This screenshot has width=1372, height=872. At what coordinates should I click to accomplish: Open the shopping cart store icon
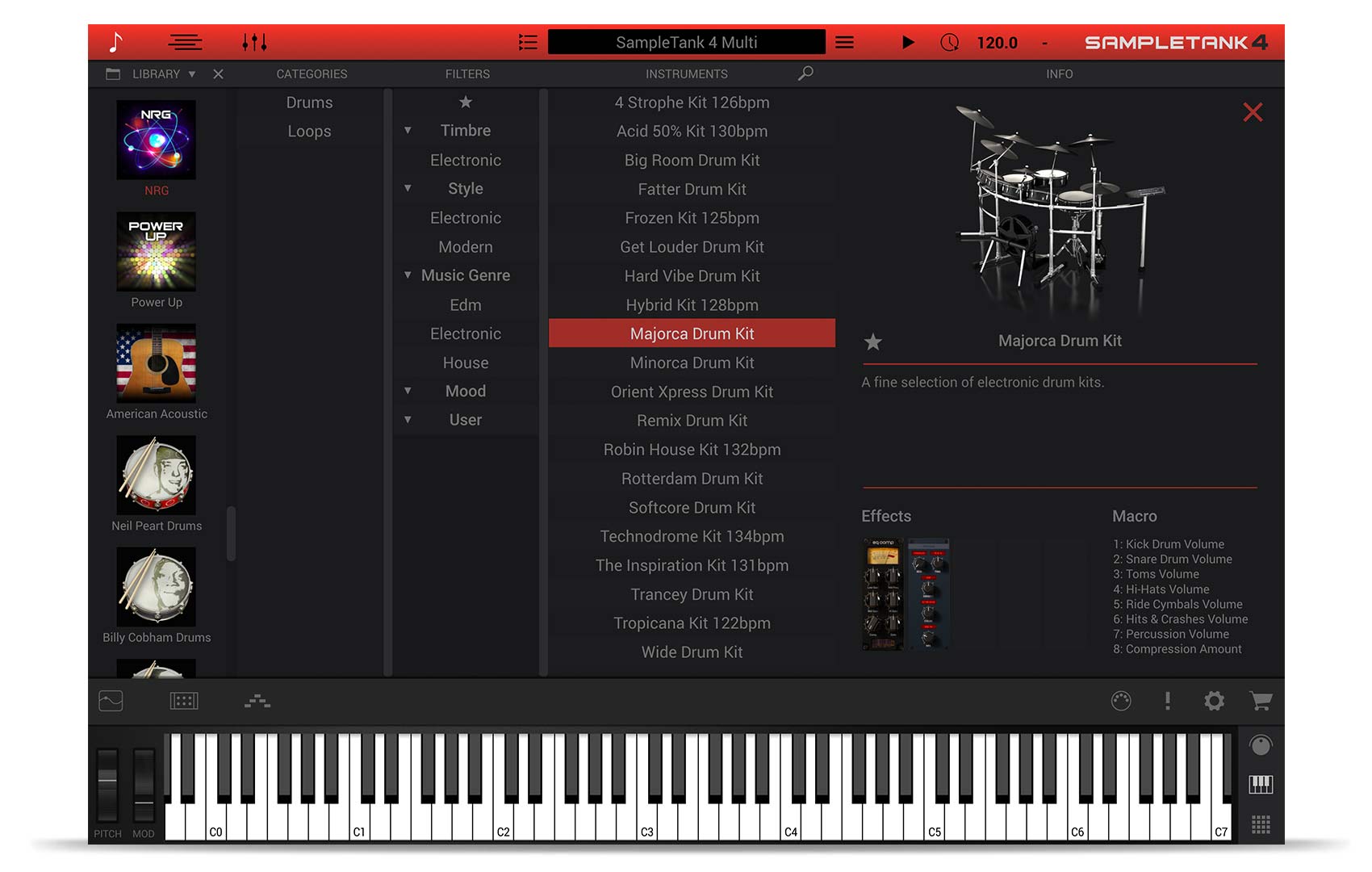pos(1260,701)
